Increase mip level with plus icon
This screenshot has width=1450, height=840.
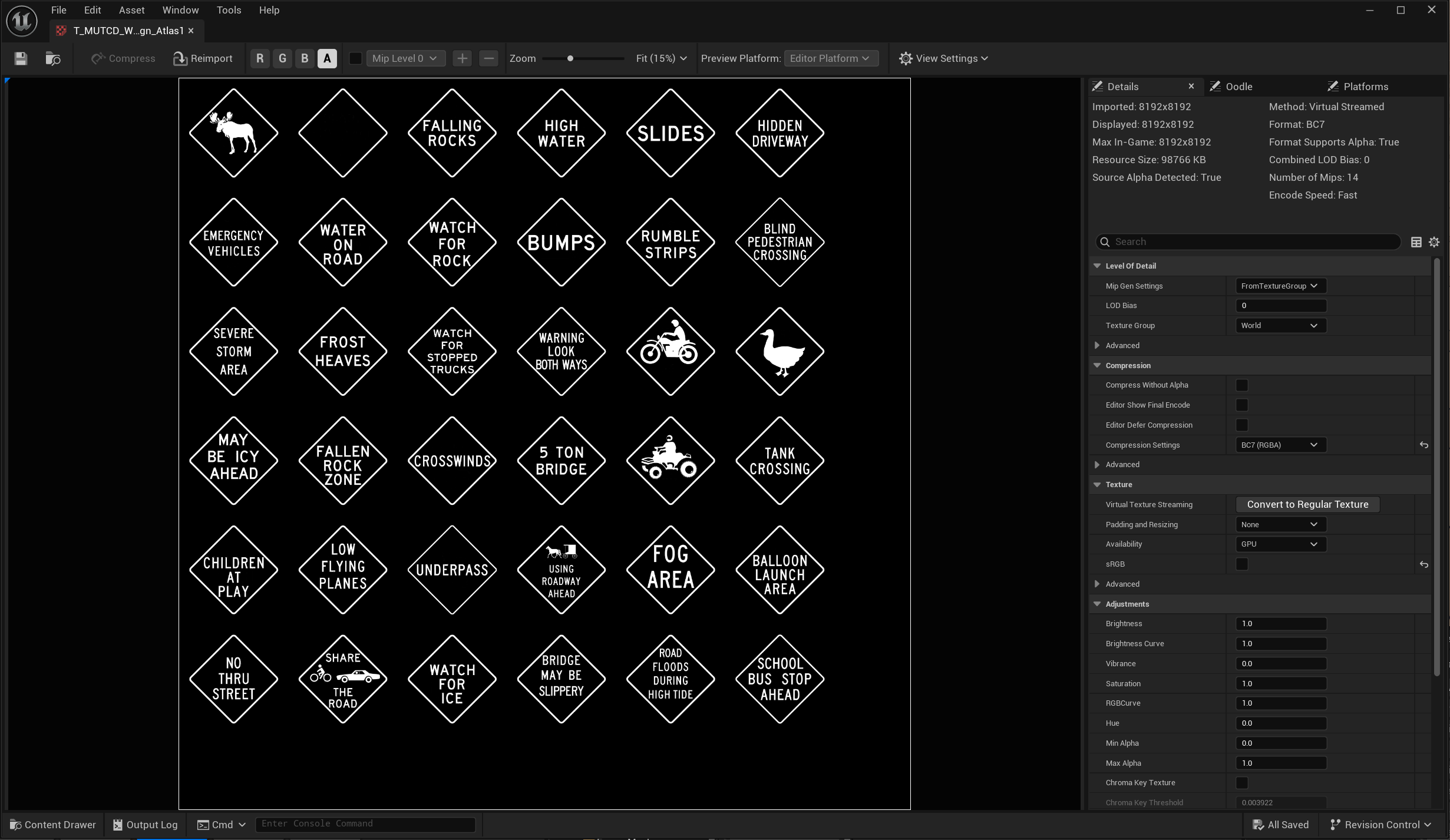[463, 58]
